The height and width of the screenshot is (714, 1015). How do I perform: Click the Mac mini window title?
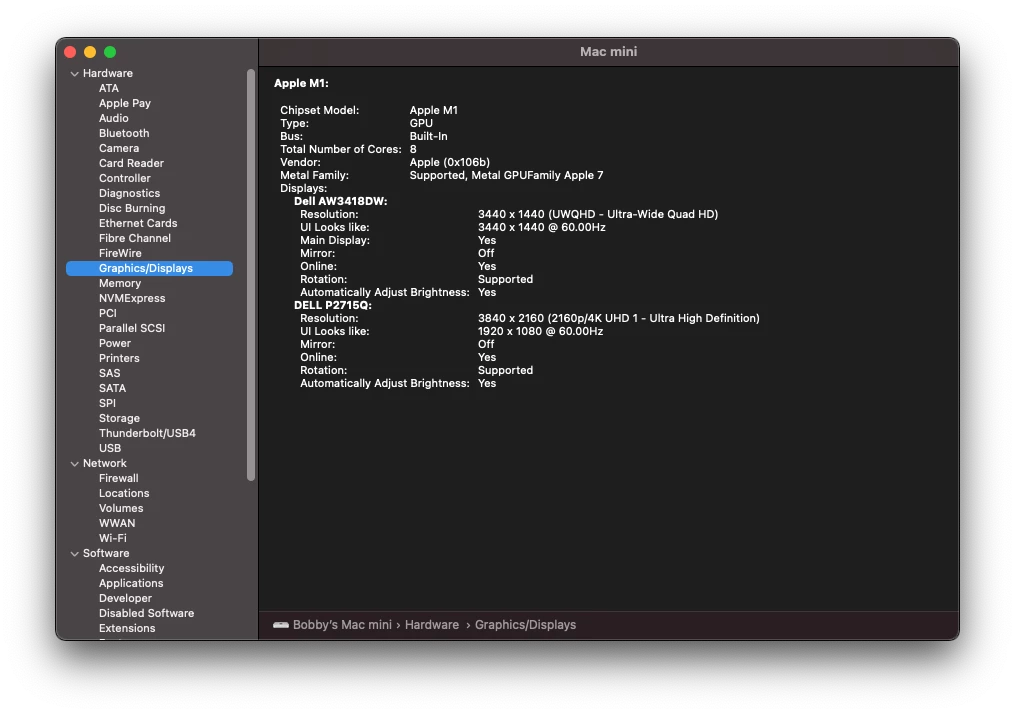pyautogui.click(x=608, y=52)
